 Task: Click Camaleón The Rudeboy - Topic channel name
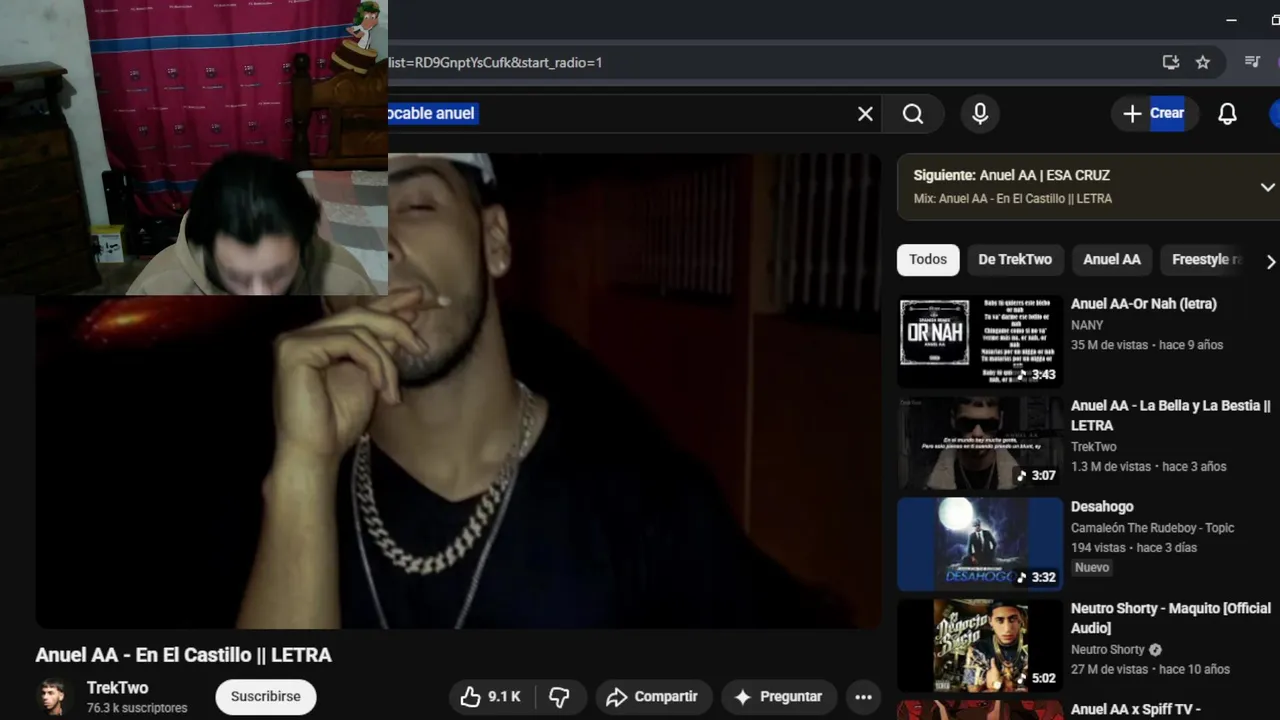(x=1153, y=528)
